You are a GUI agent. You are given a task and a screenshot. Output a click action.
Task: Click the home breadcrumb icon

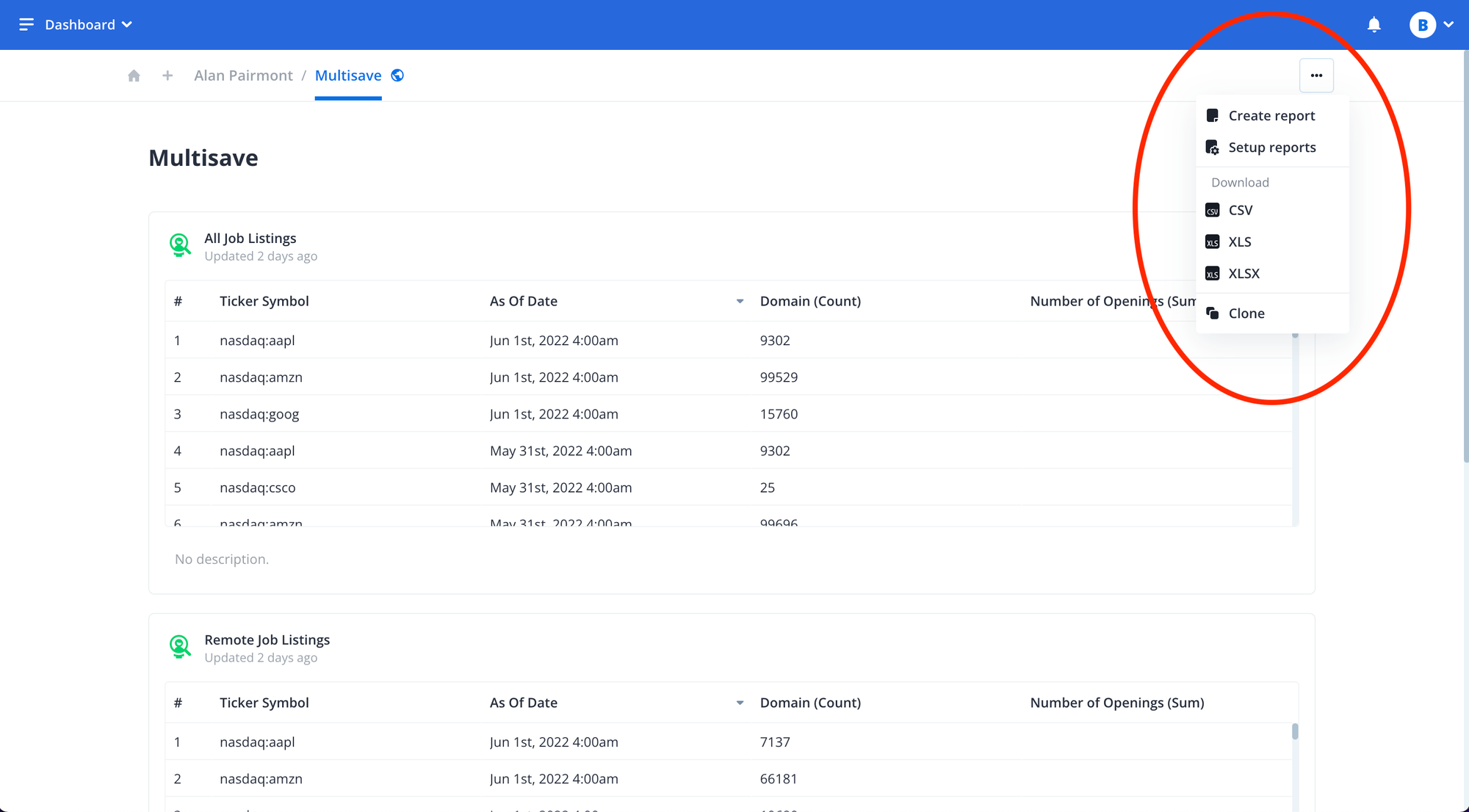point(134,76)
